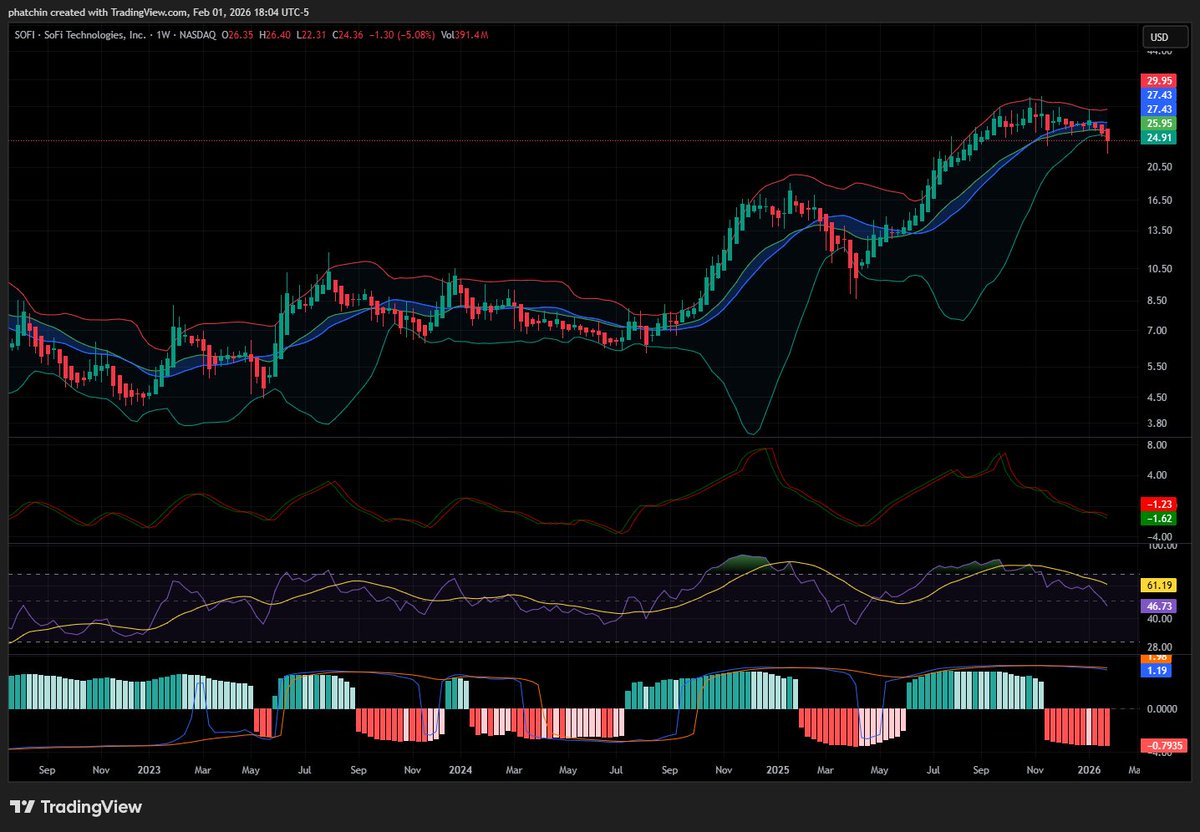Click the 13.50 price axis label
The width and height of the screenshot is (1200, 832).
click(1158, 230)
